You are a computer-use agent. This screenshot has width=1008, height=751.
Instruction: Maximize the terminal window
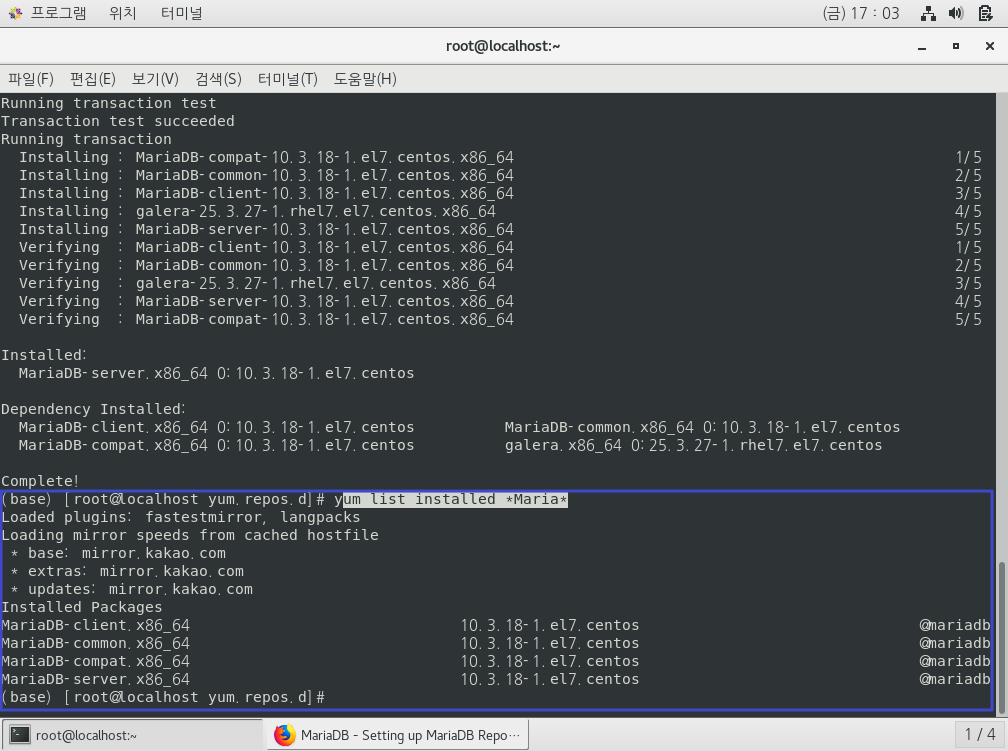click(x=956, y=46)
